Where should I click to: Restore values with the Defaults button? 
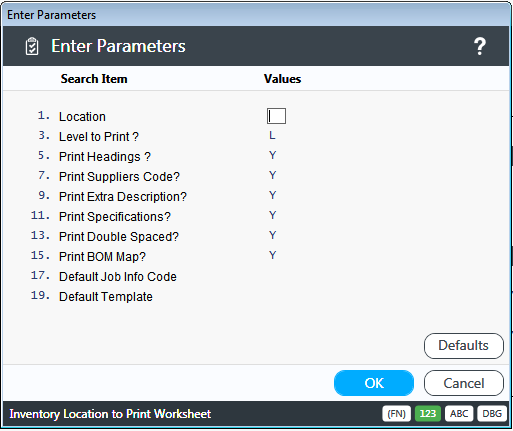coord(464,346)
